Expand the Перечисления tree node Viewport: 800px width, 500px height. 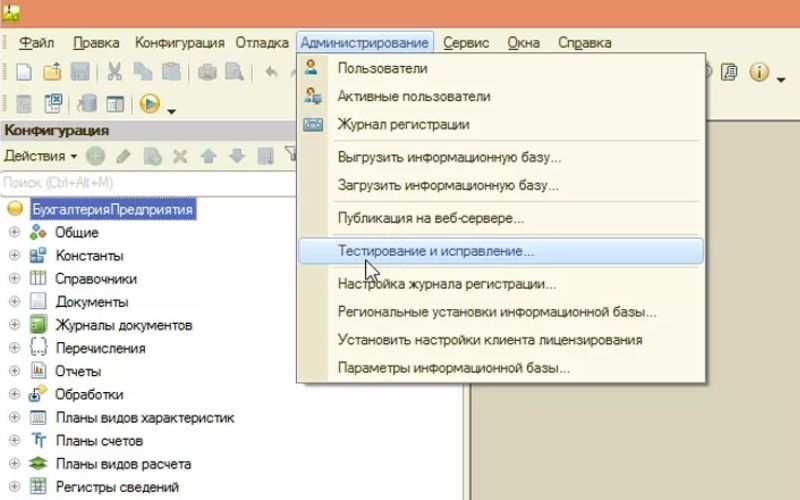tap(14, 348)
